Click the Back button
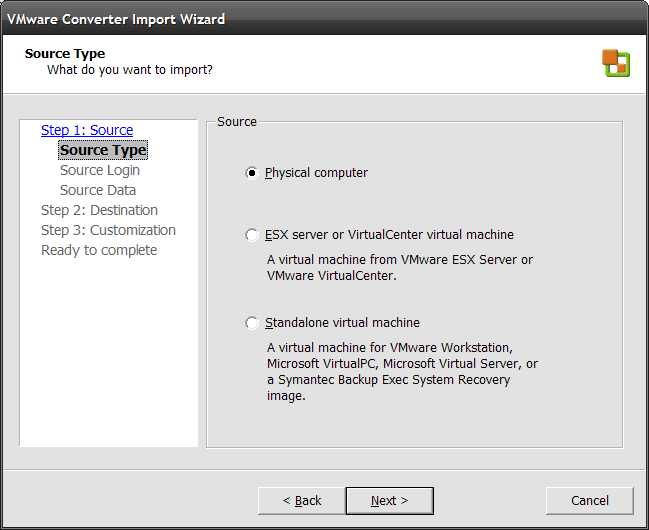This screenshot has height=530, width=649. click(x=302, y=501)
